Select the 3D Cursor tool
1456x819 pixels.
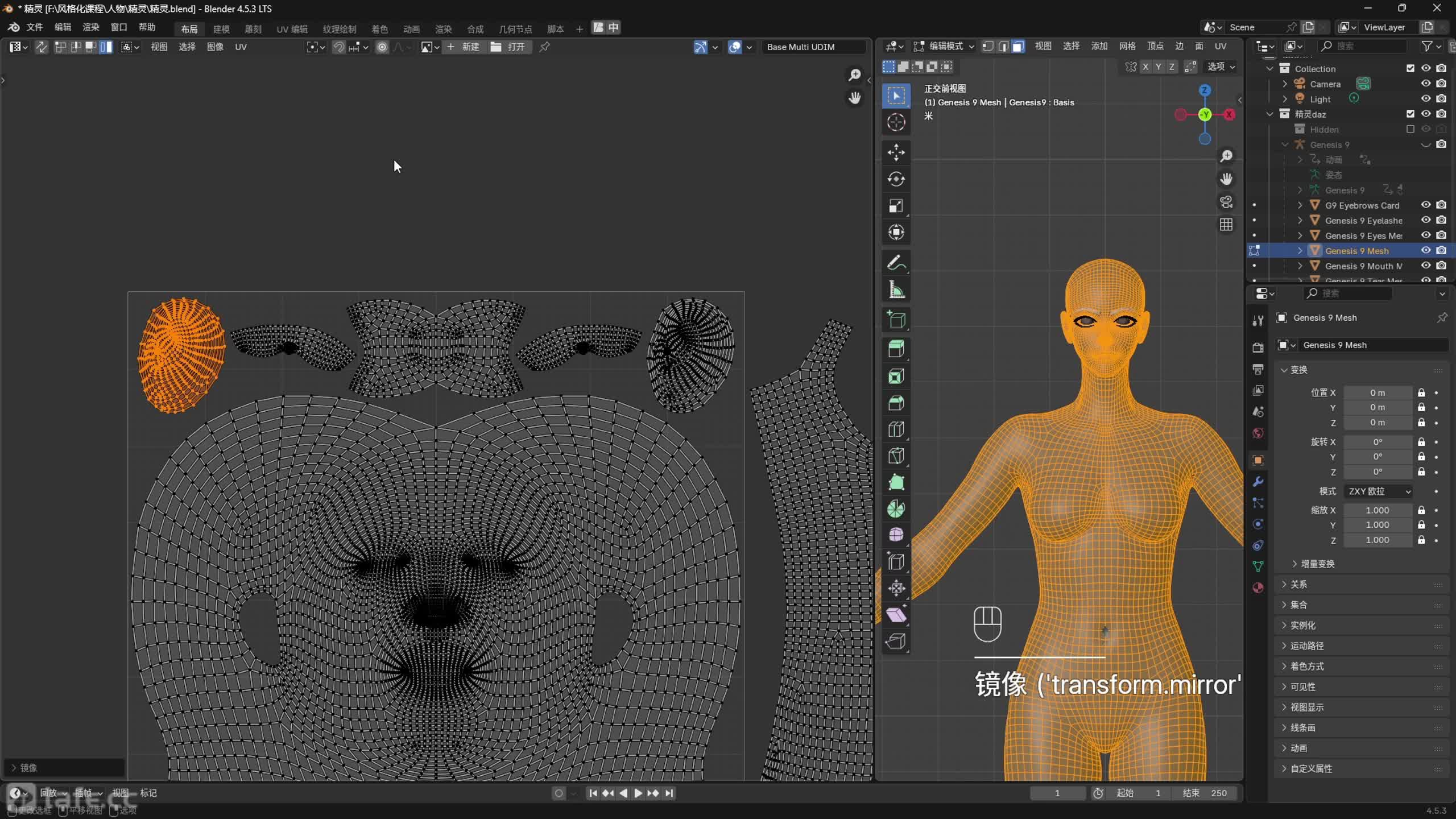(896, 122)
